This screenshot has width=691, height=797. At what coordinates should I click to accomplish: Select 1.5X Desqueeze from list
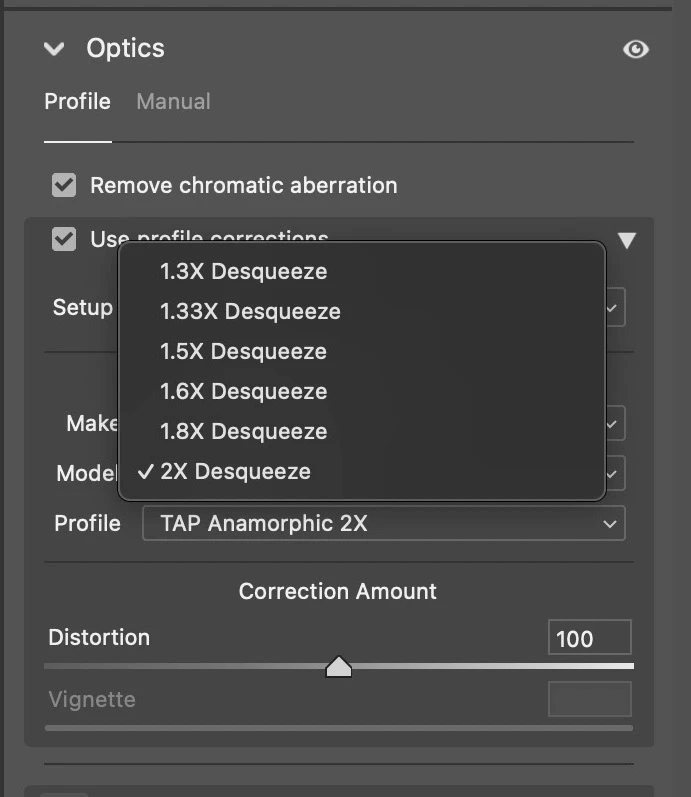(243, 351)
